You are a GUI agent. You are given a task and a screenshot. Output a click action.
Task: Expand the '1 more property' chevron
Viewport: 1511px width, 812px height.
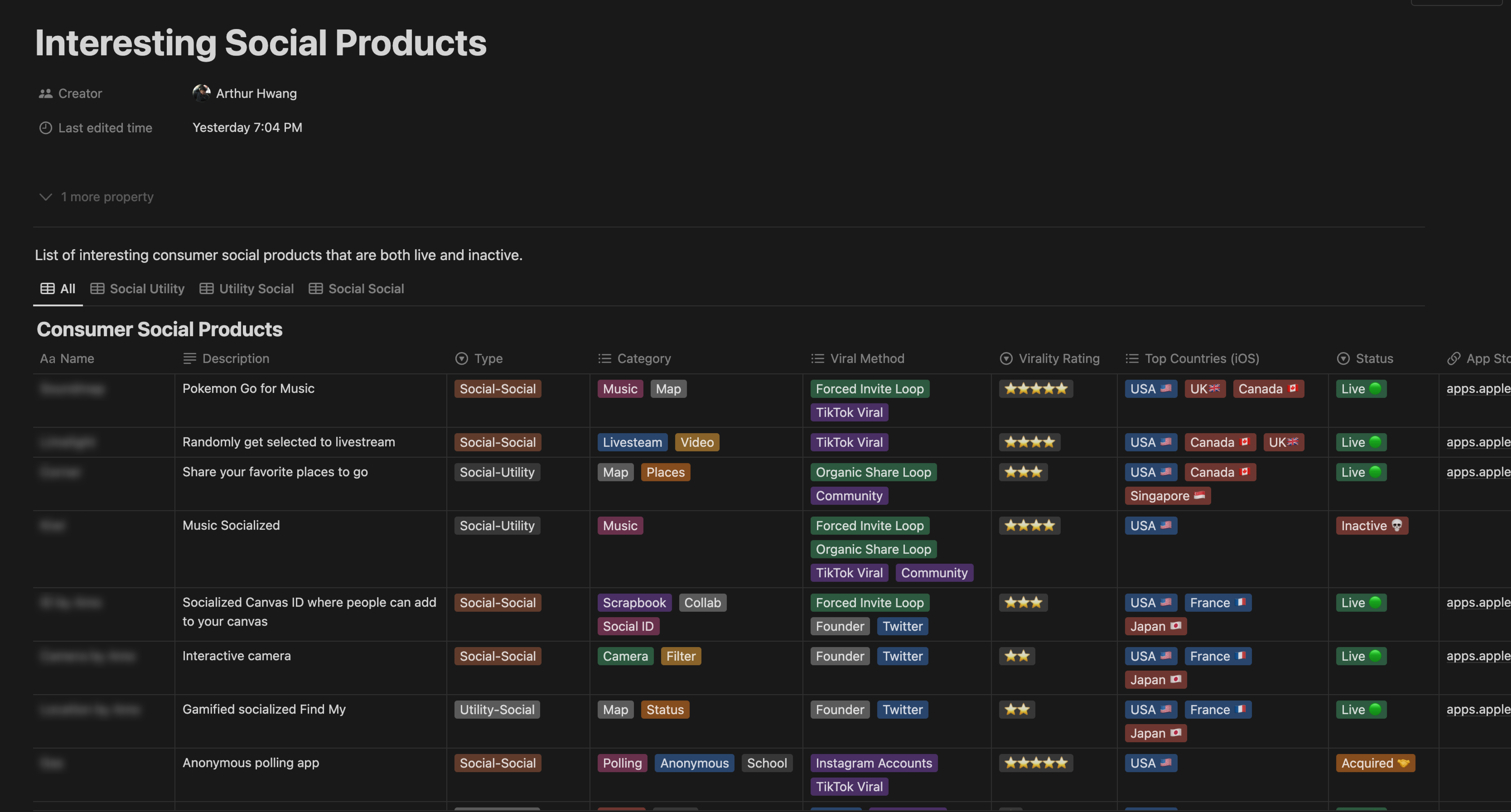[46, 197]
